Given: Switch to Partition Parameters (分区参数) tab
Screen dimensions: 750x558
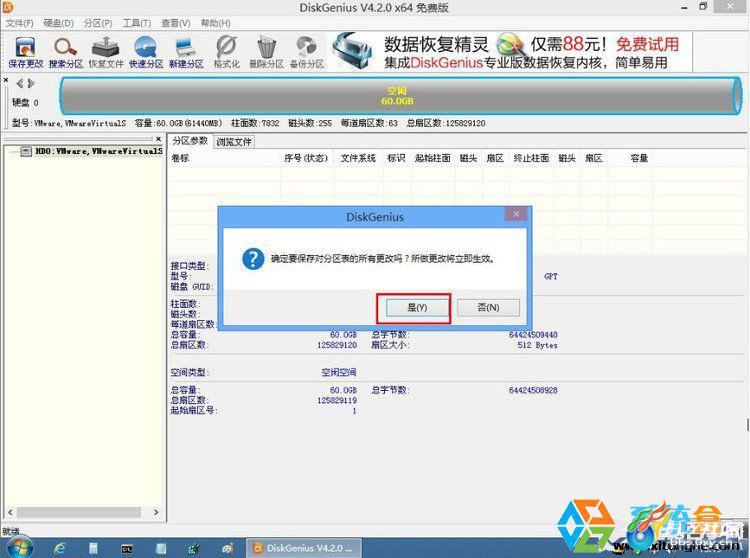Looking at the screenshot, I should [x=190, y=141].
